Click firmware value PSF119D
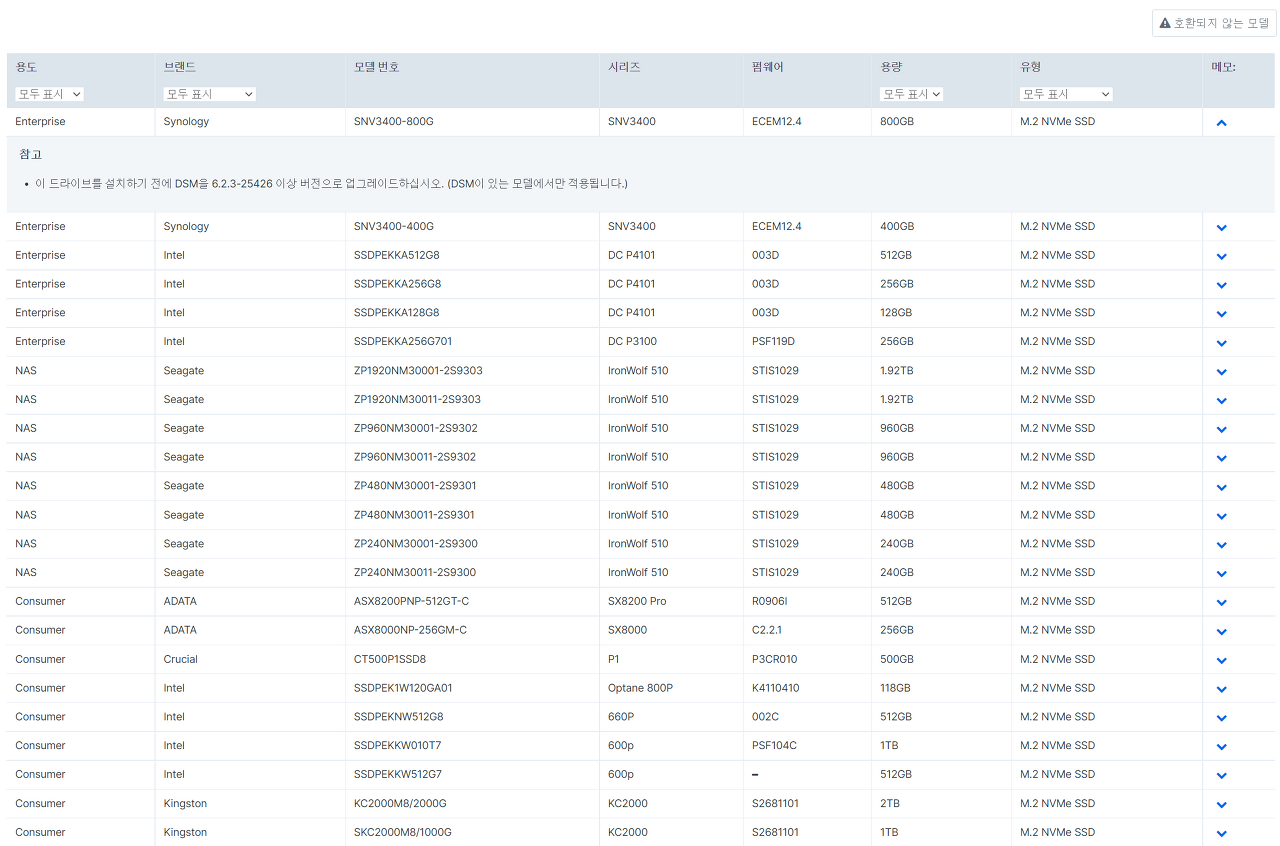Screen dimensions: 1280x846 (773, 342)
